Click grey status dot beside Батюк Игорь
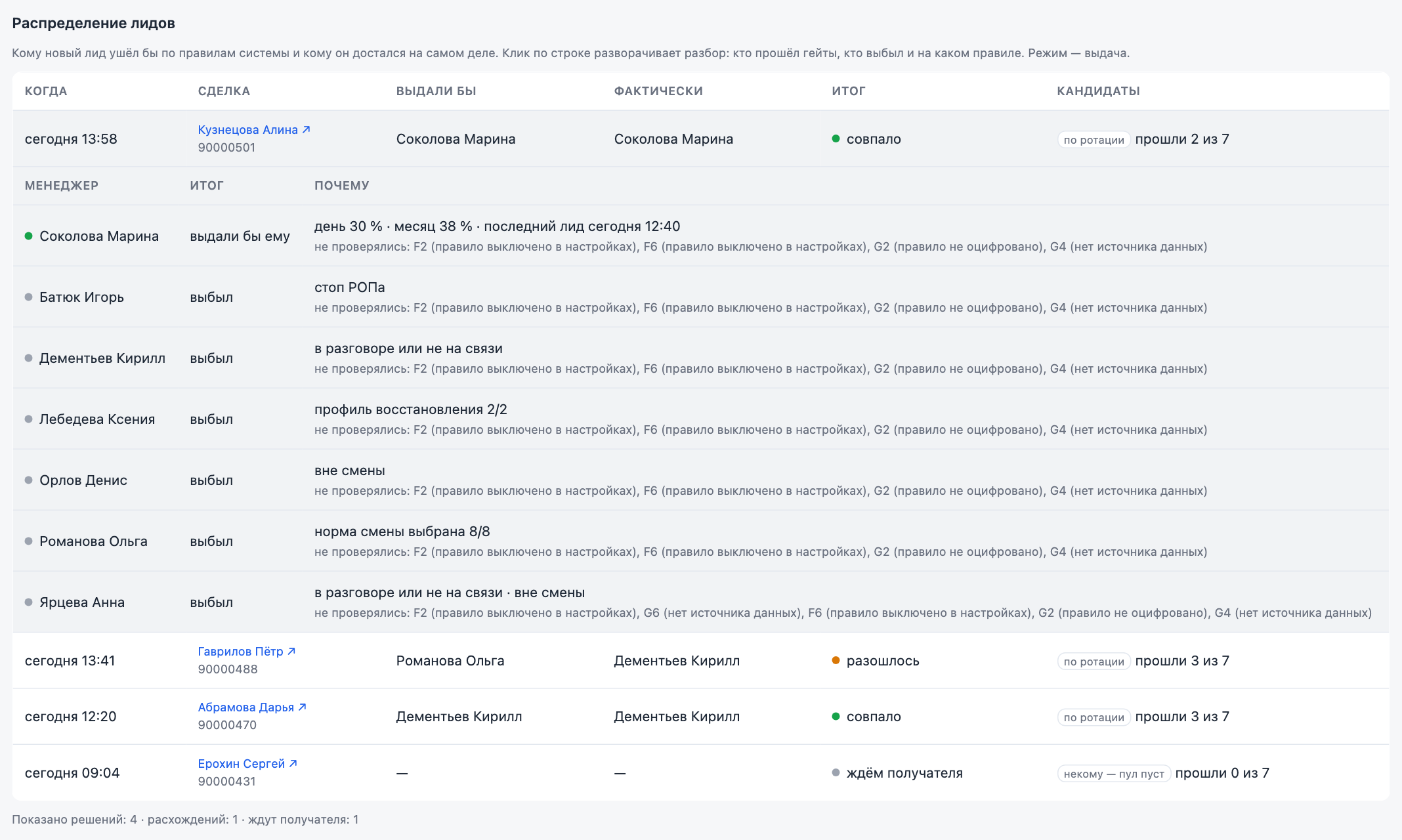This screenshot has height=840, width=1402. pyautogui.click(x=29, y=297)
